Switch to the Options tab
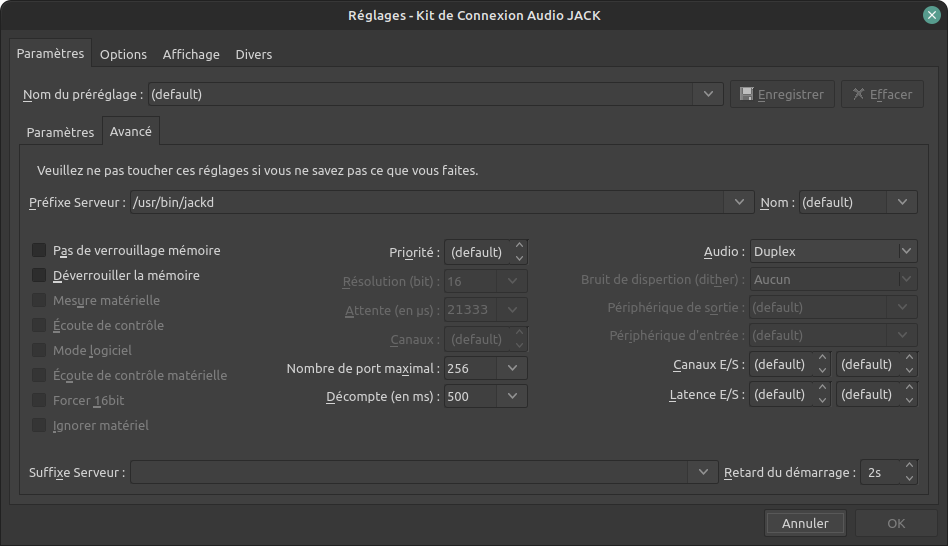Image resolution: width=948 pixels, height=546 pixels. coord(123,54)
